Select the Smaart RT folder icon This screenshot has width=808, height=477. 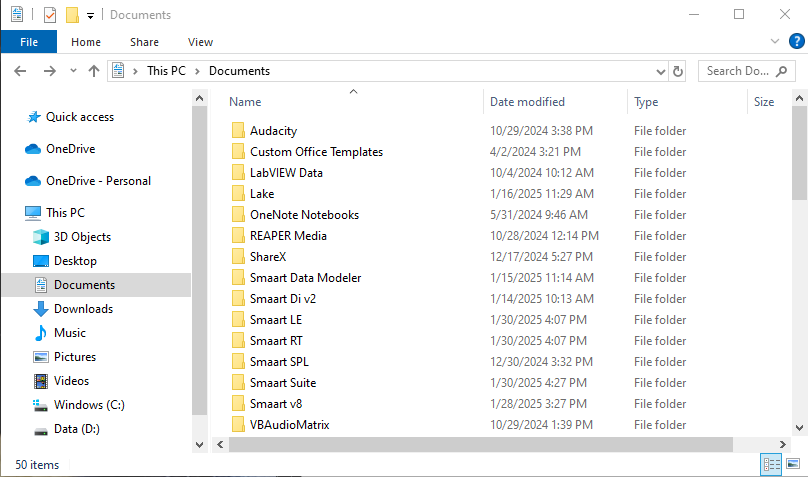pyautogui.click(x=238, y=340)
